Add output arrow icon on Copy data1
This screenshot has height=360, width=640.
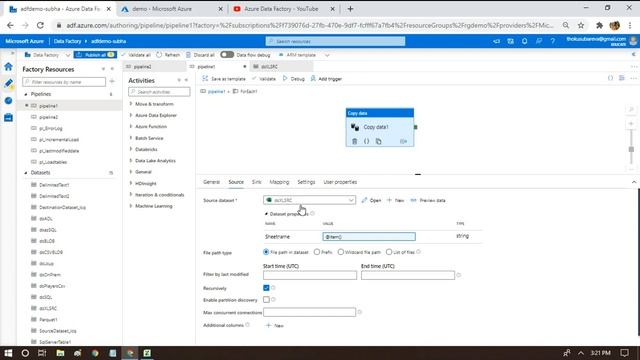pos(403,141)
